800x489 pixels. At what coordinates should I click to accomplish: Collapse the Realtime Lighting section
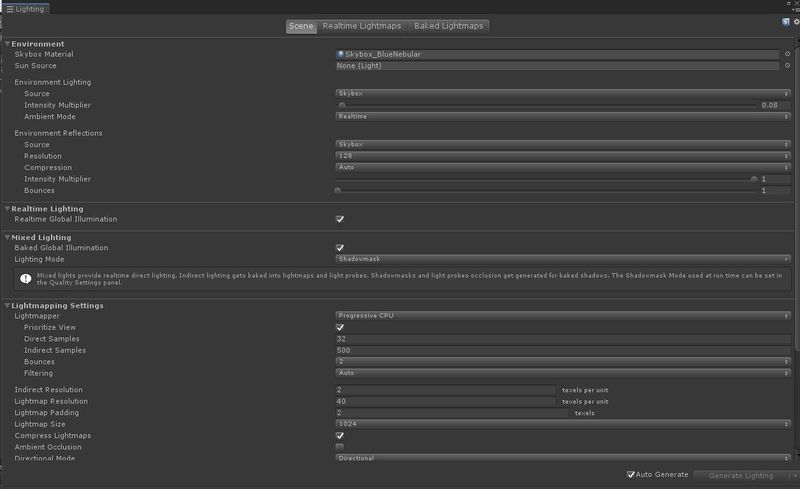click(x=8, y=209)
